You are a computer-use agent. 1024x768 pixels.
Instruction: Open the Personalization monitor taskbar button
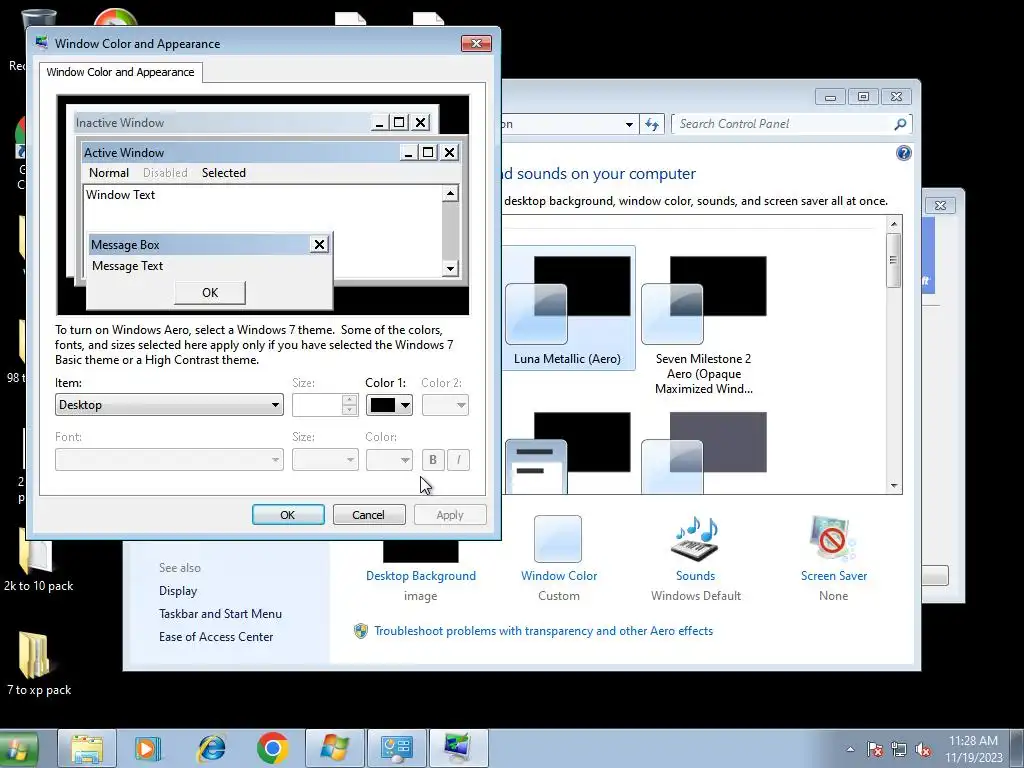pos(458,749)
